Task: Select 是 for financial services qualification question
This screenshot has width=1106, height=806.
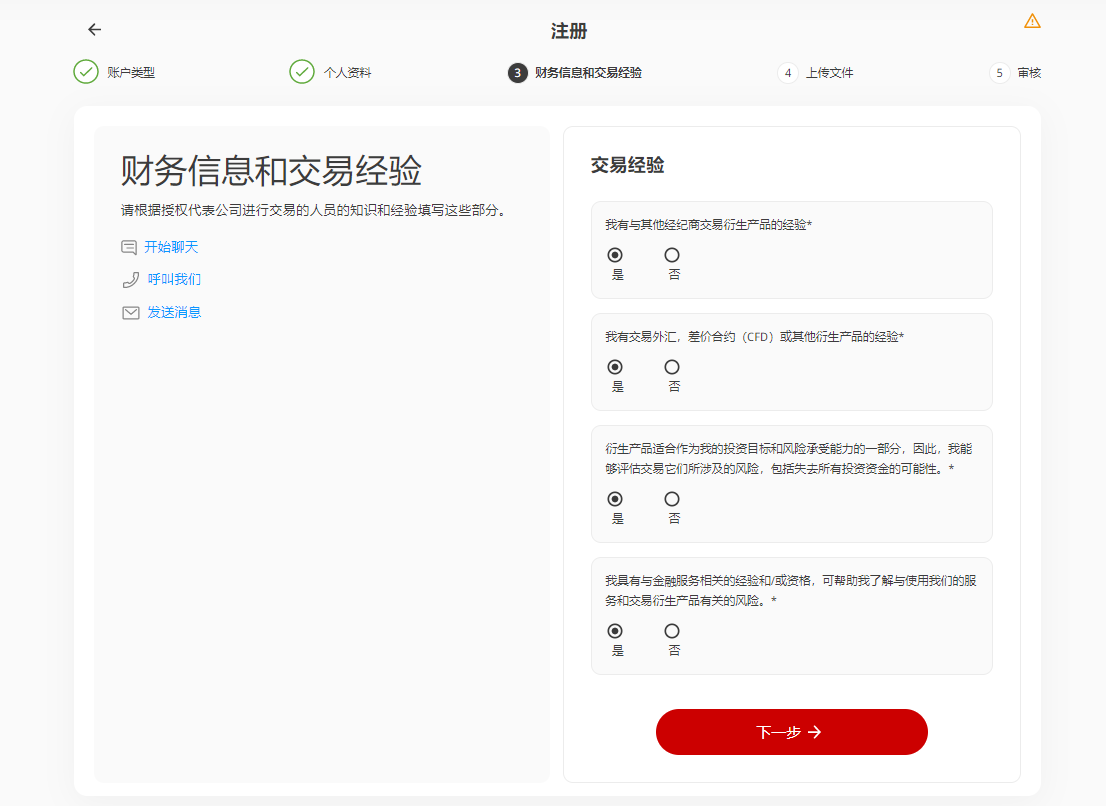Action: click(x=615, y=631)
